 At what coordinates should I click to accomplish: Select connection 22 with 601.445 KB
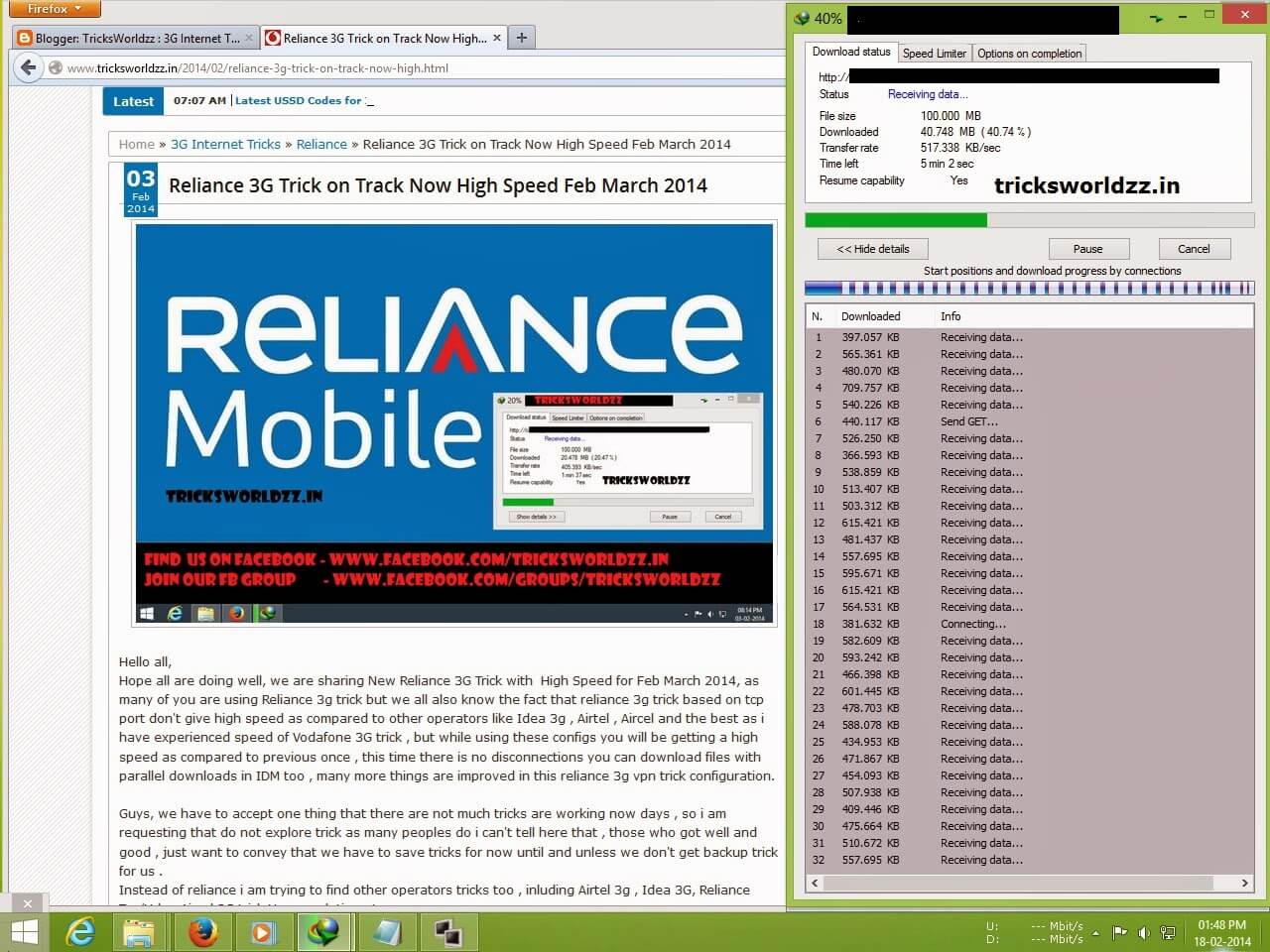(1029, 691)
